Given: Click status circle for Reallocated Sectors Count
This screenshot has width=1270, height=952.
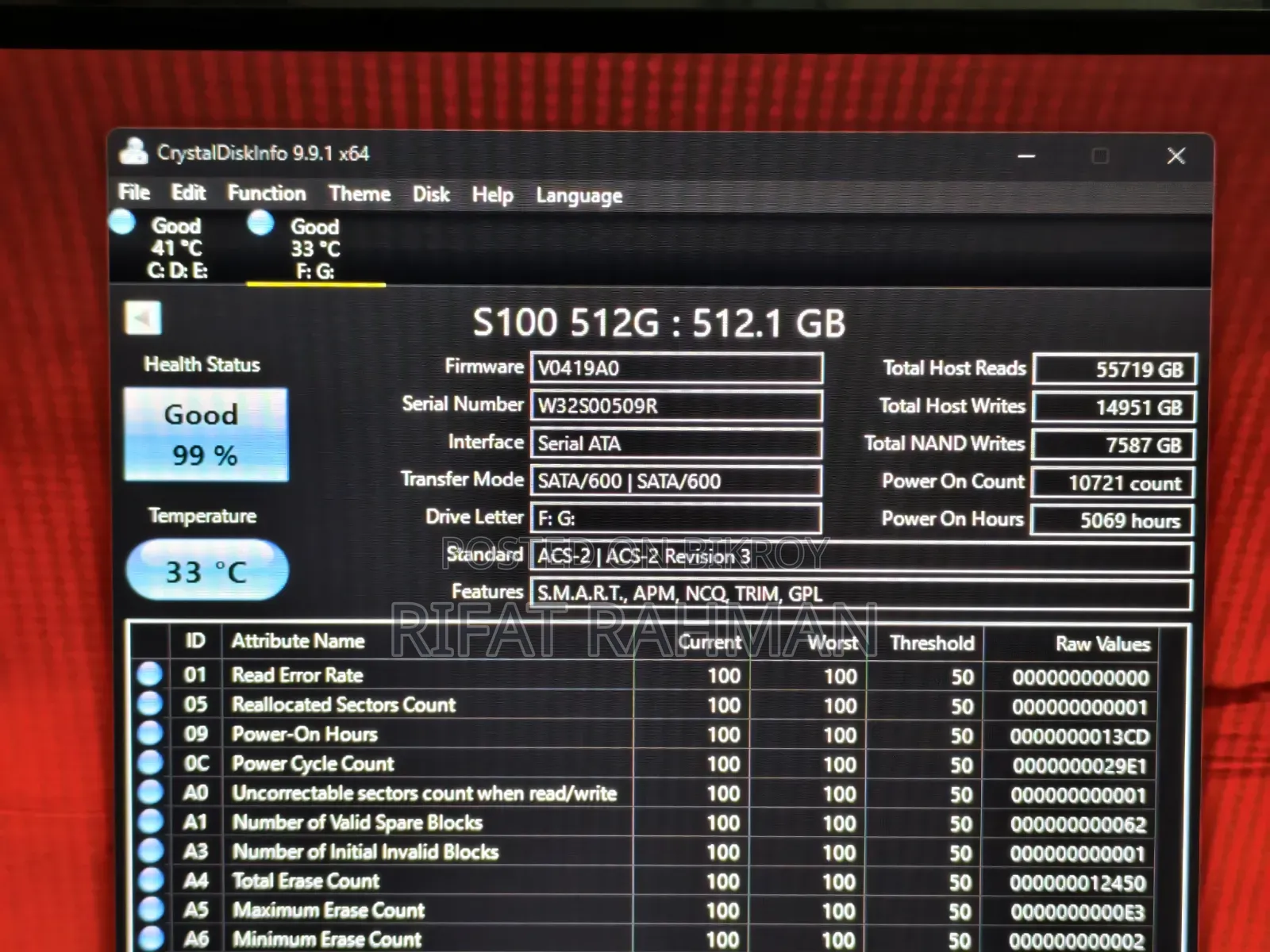Looking at the screenshot, I should (149, 704).
